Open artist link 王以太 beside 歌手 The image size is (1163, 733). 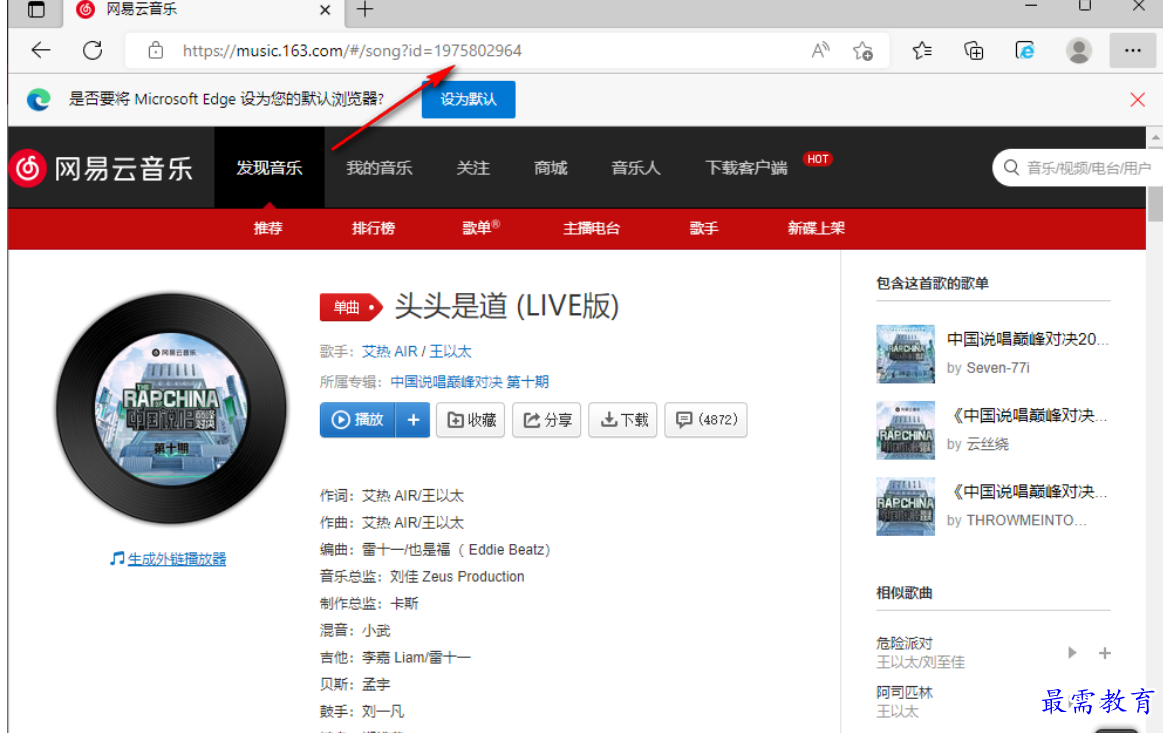point(450,352)
